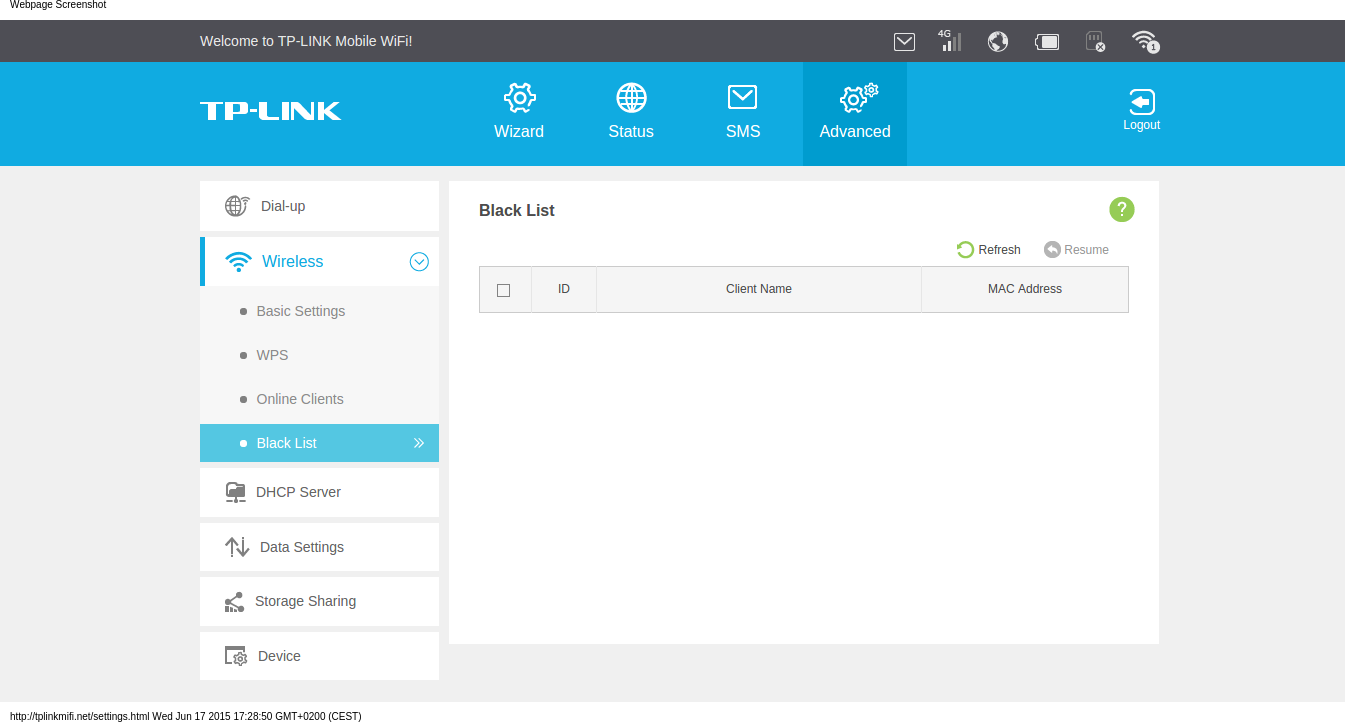Refresh the black list
The height and width of the screenshot is (722, 1345).
point(989,250)
